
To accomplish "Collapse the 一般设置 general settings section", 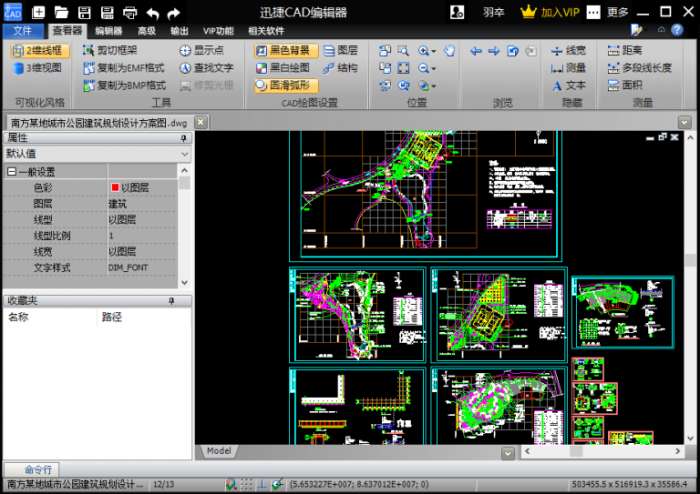I will (11, 172).
